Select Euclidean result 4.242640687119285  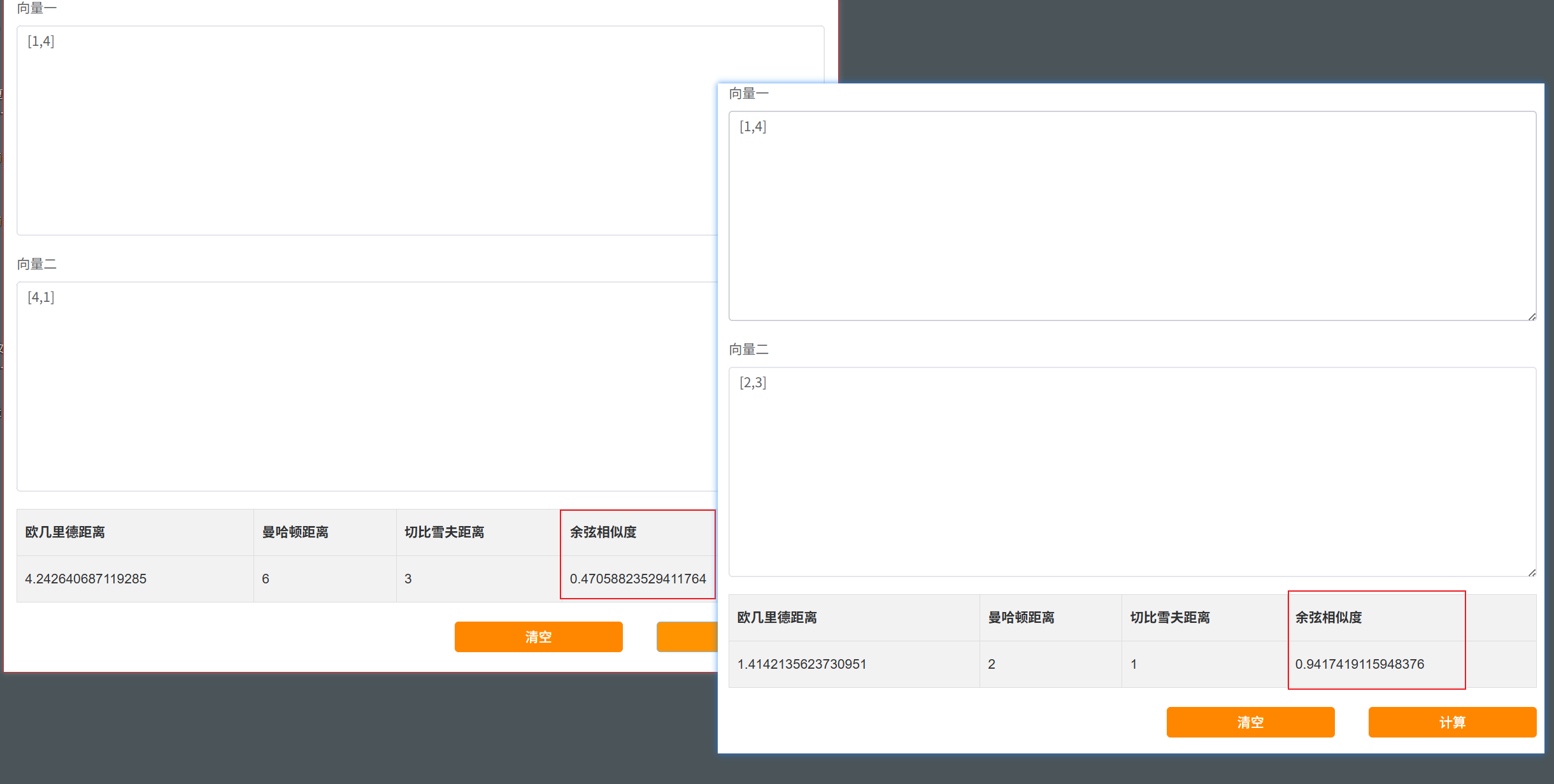(85, 579)
